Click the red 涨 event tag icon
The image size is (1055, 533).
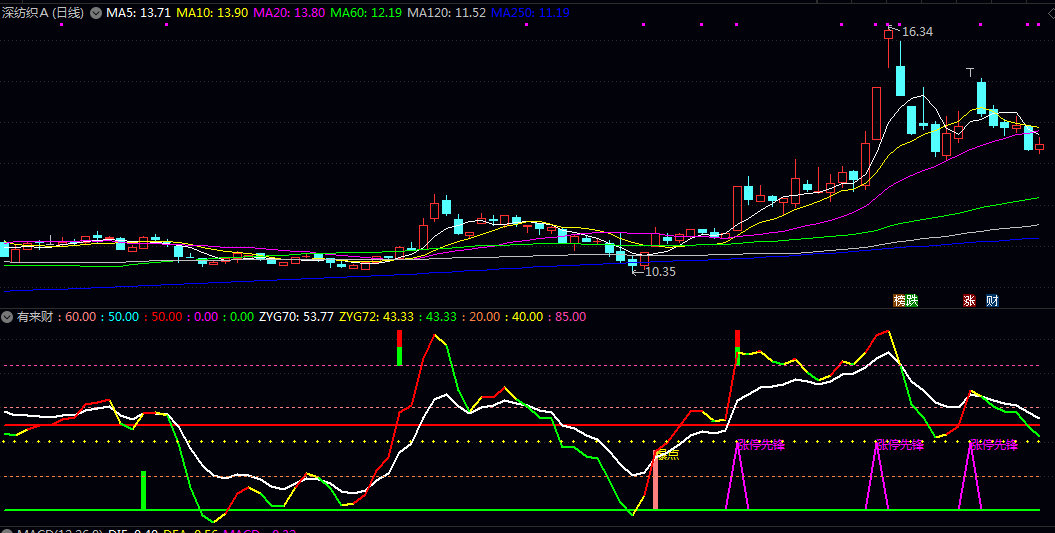(x=968, y=300)
